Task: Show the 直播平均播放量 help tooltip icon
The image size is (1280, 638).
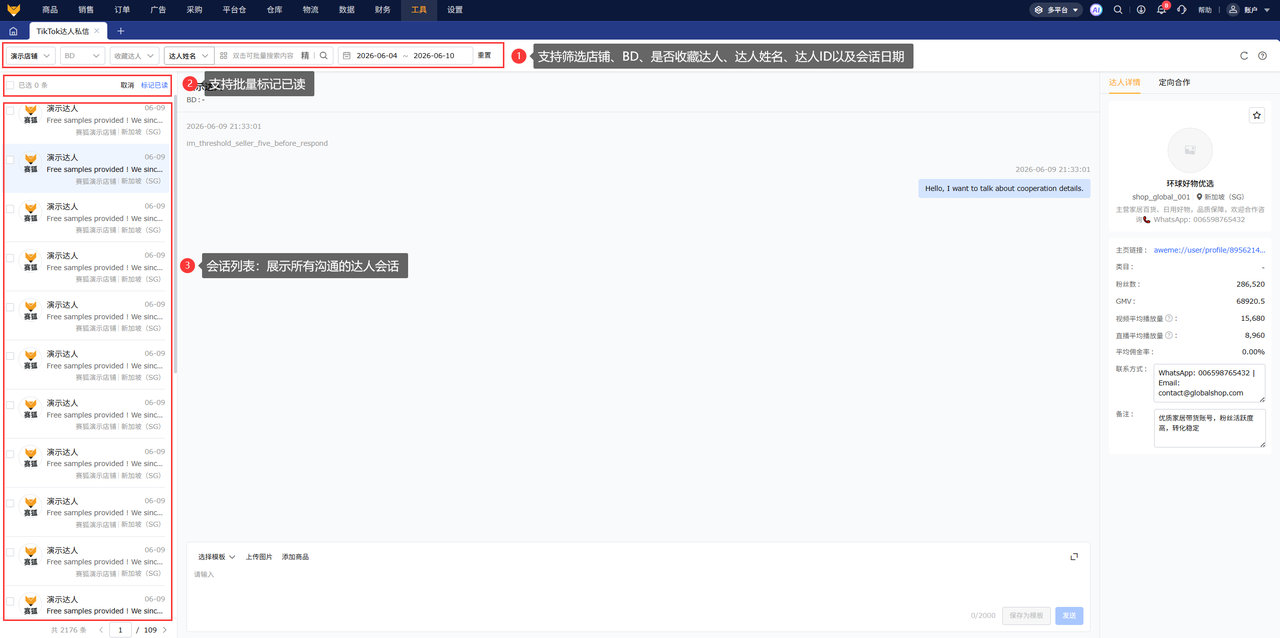Action: [1170, 336]
